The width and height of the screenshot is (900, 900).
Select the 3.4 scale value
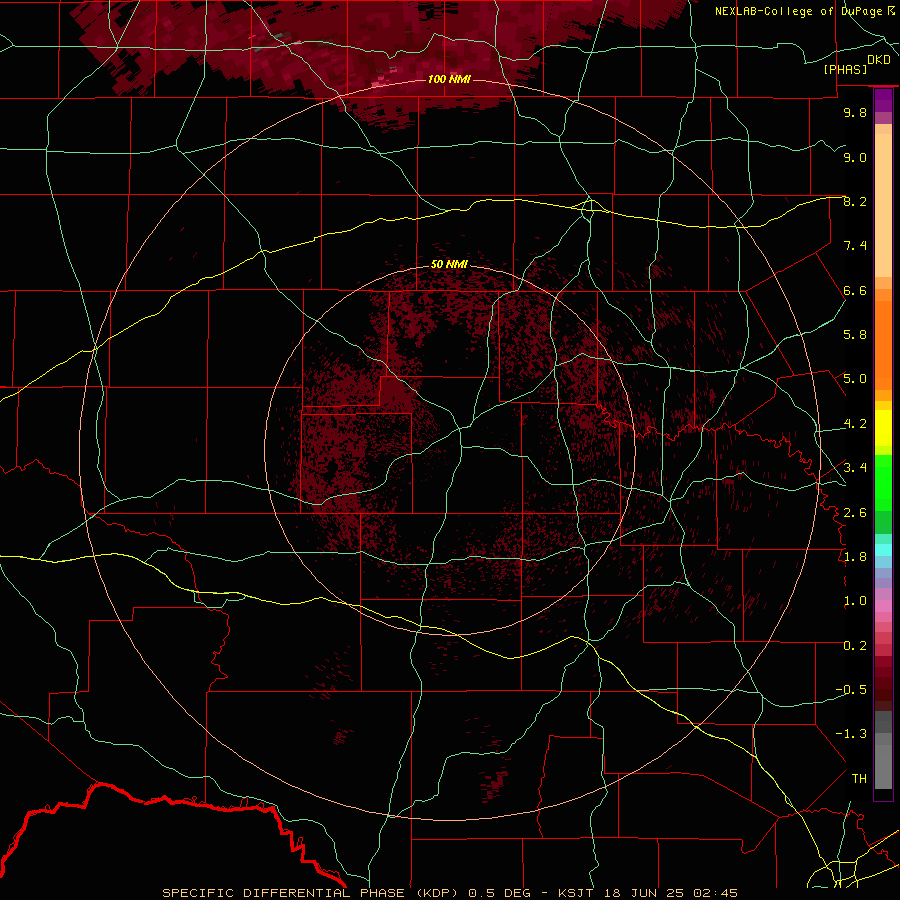point(855,468)
